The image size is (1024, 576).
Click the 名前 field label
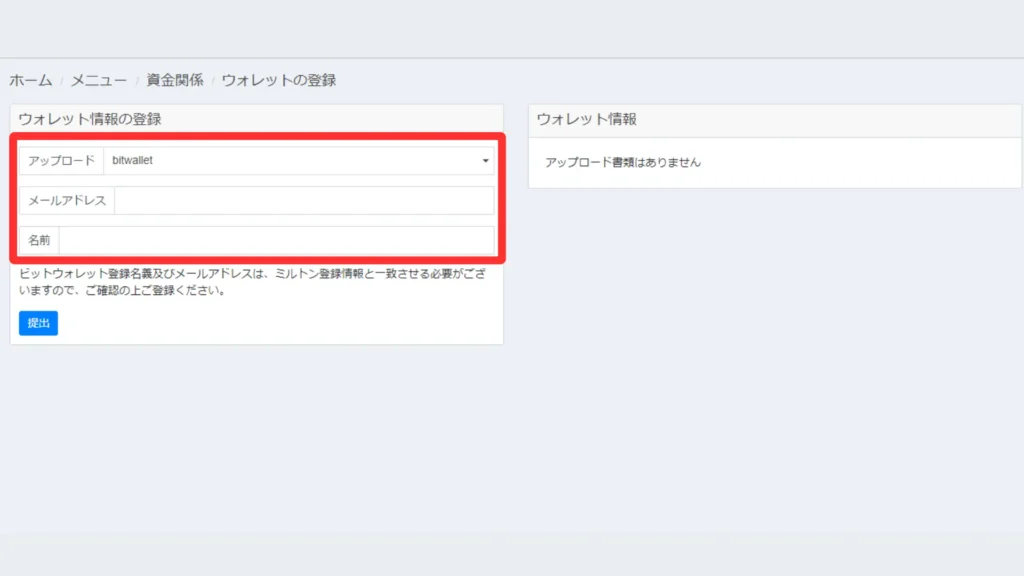tap(39, 240)
